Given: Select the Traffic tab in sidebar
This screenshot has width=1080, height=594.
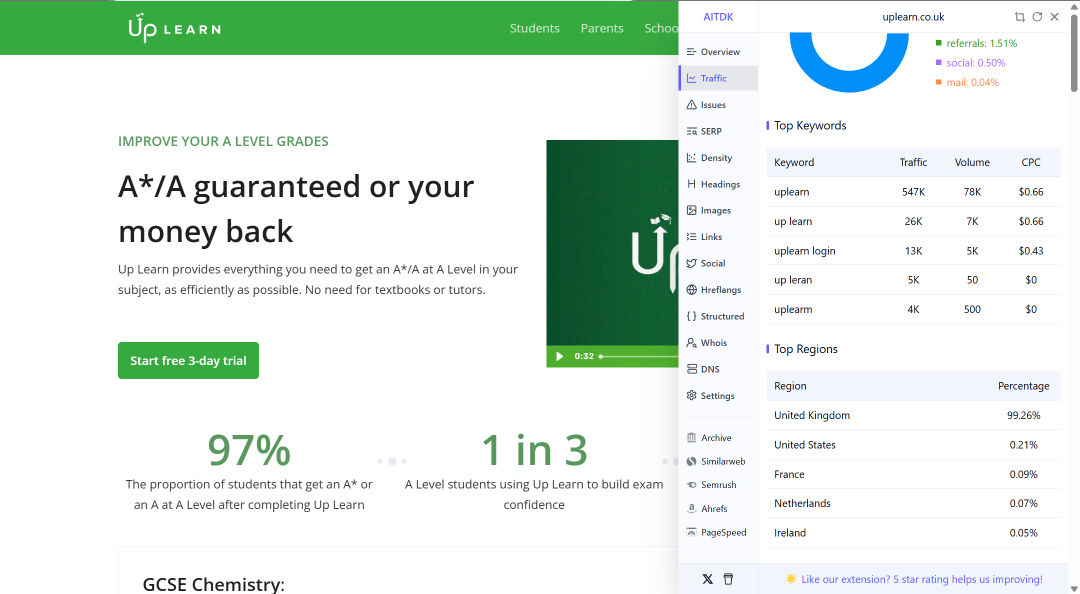Looking at the screenshot, I should tap(718, 79).
